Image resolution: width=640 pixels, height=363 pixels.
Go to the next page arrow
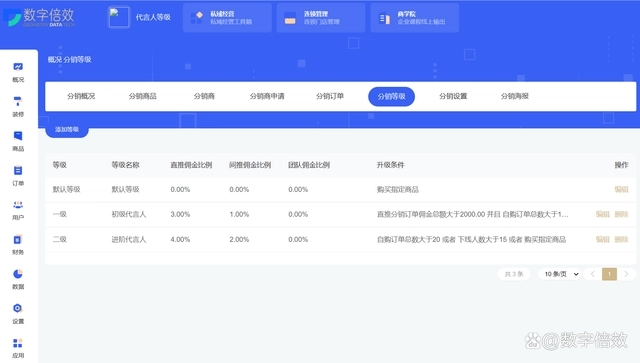coord(626,274)
